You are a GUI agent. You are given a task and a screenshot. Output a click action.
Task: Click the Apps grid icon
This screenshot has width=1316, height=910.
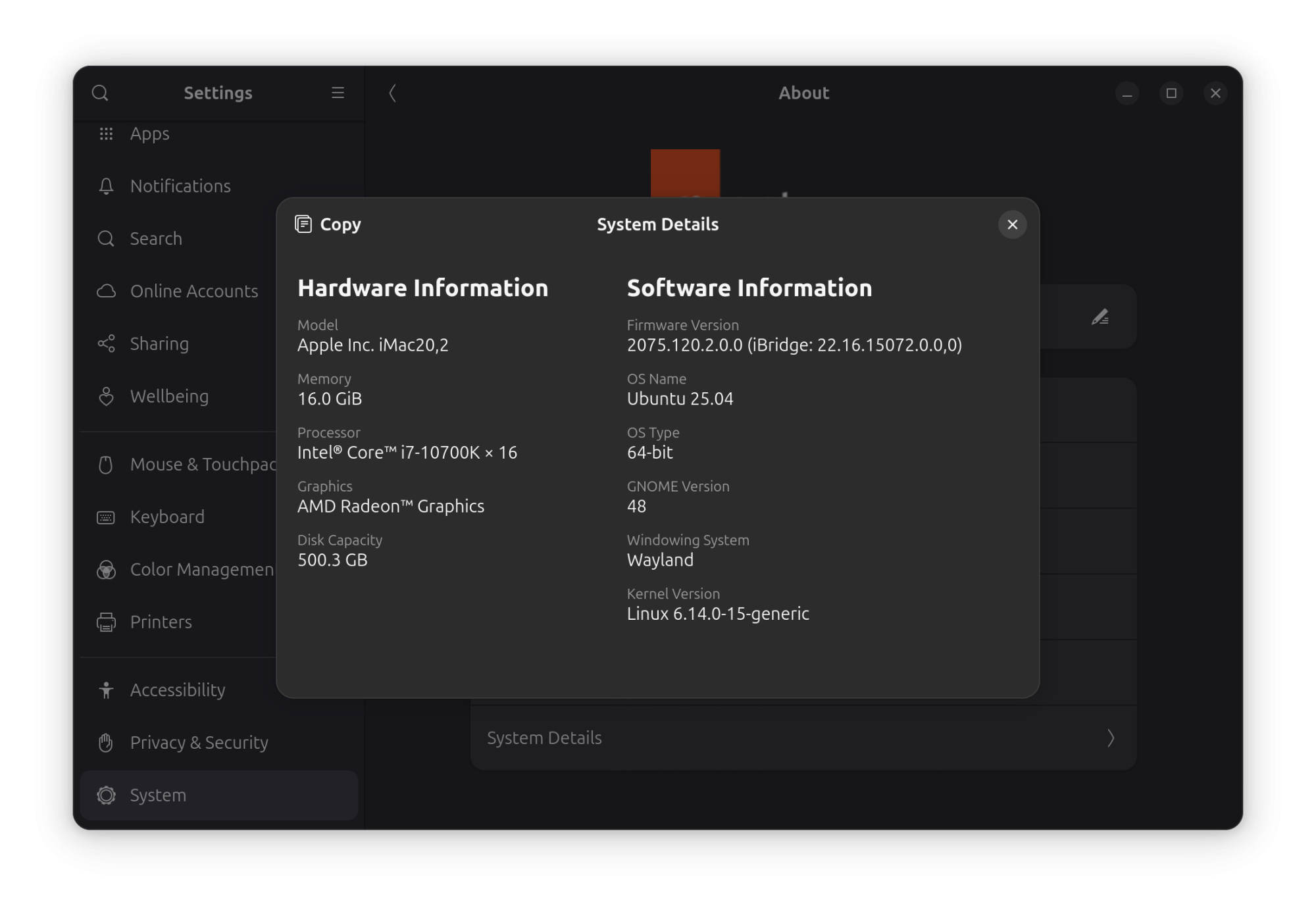pyautogui.click(x=106, y=134)
